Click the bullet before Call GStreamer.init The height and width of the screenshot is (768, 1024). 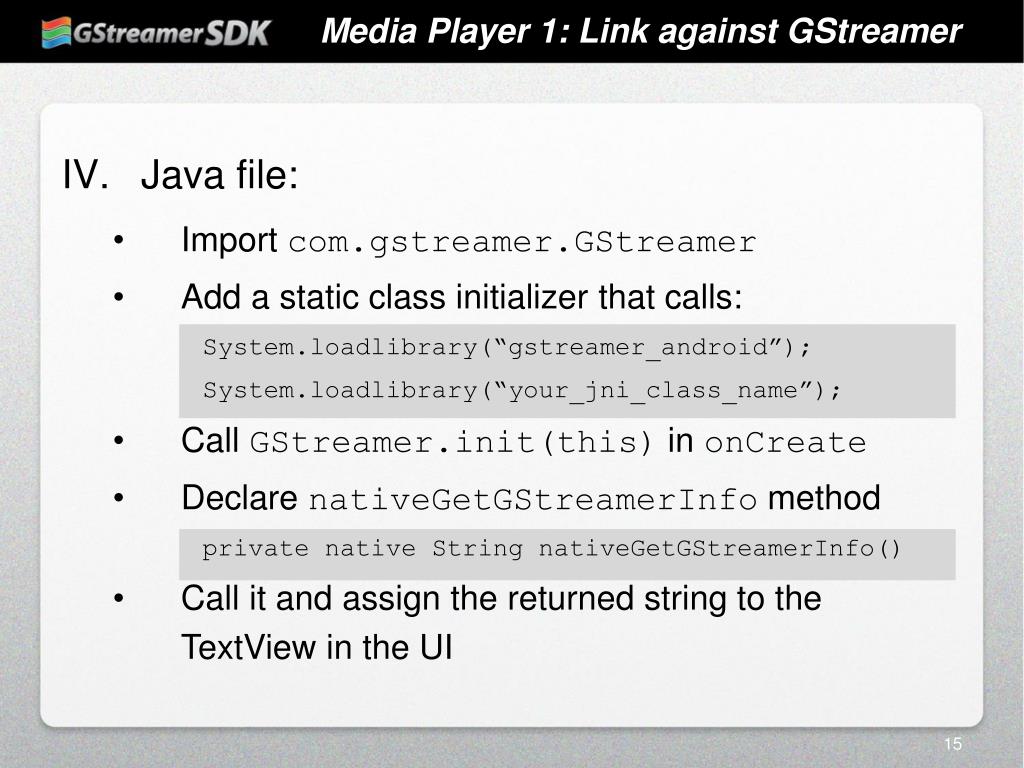pyautogui.click(x=118, y=441)
